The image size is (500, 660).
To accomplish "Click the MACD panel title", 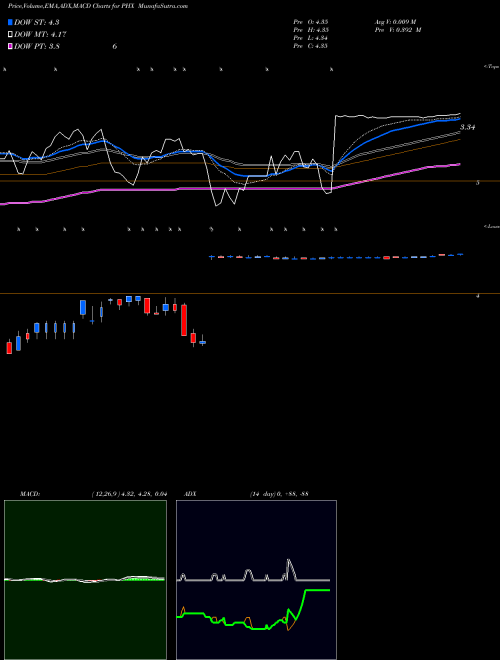I will pyautogui.click(x=30, y=493).
